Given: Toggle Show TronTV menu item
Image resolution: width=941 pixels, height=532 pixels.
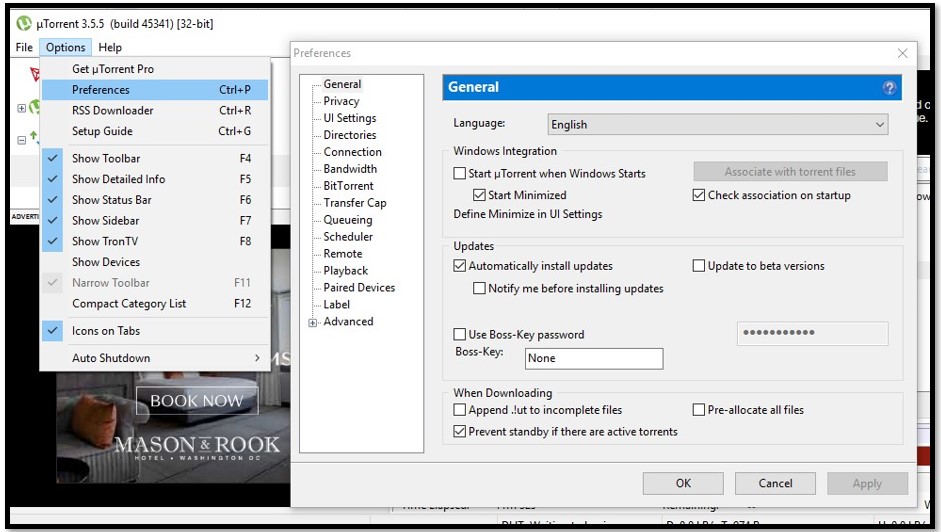Looking at the screenshot, I should pyautogui.click(x=155, y=241).
